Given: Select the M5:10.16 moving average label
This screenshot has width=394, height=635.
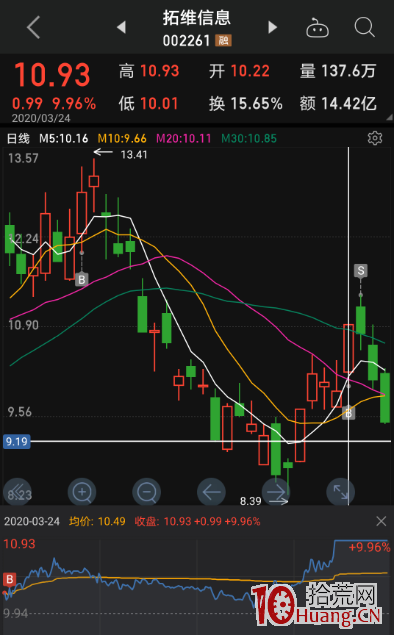Looking at the screenshot, I should click(64, 139).
